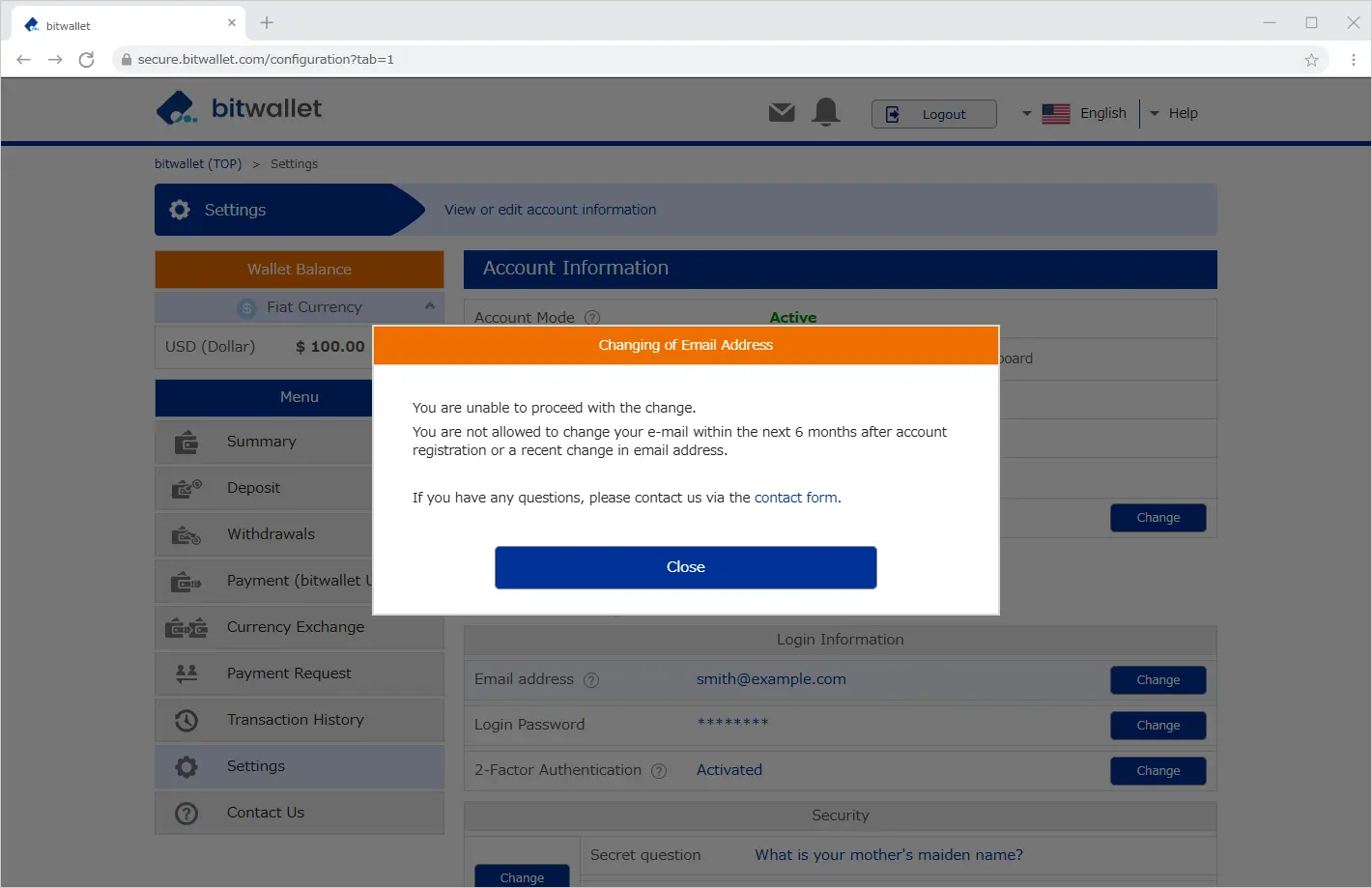Click Change button for Secret question
Viewport: 1372px width, 888px height.
[522, 875]
